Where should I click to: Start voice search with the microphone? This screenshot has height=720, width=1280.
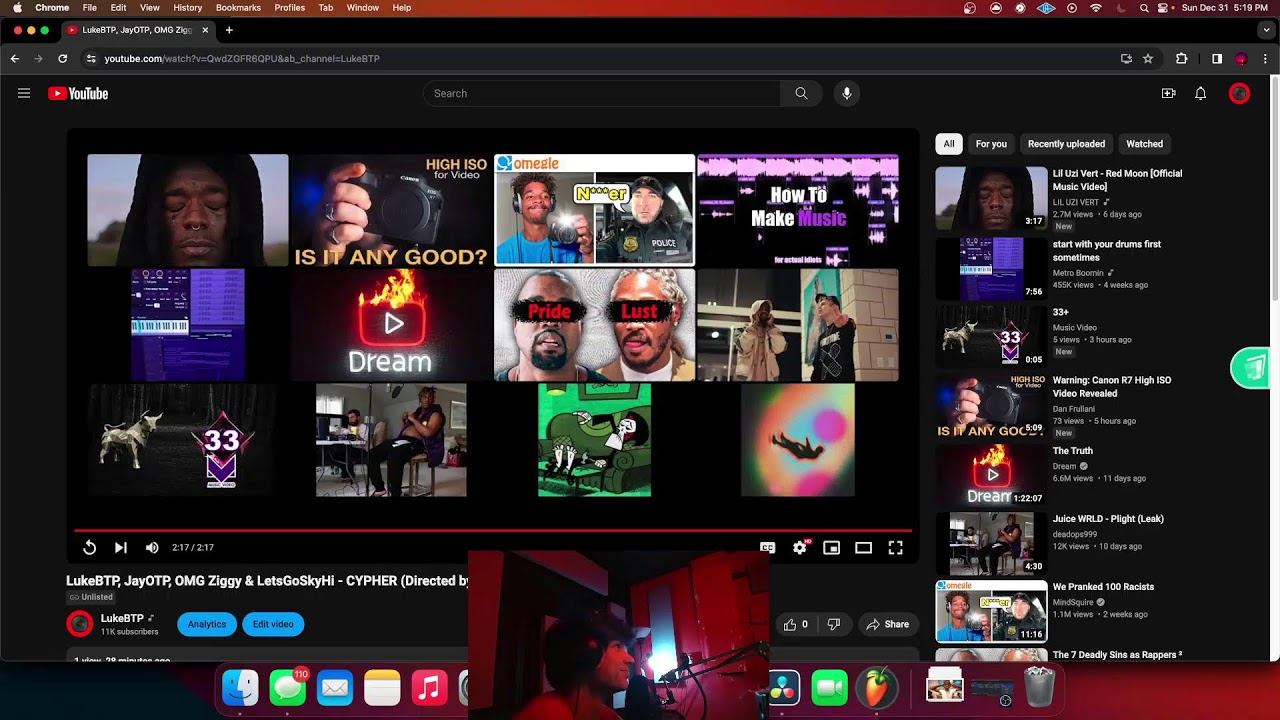pos(847,93)
